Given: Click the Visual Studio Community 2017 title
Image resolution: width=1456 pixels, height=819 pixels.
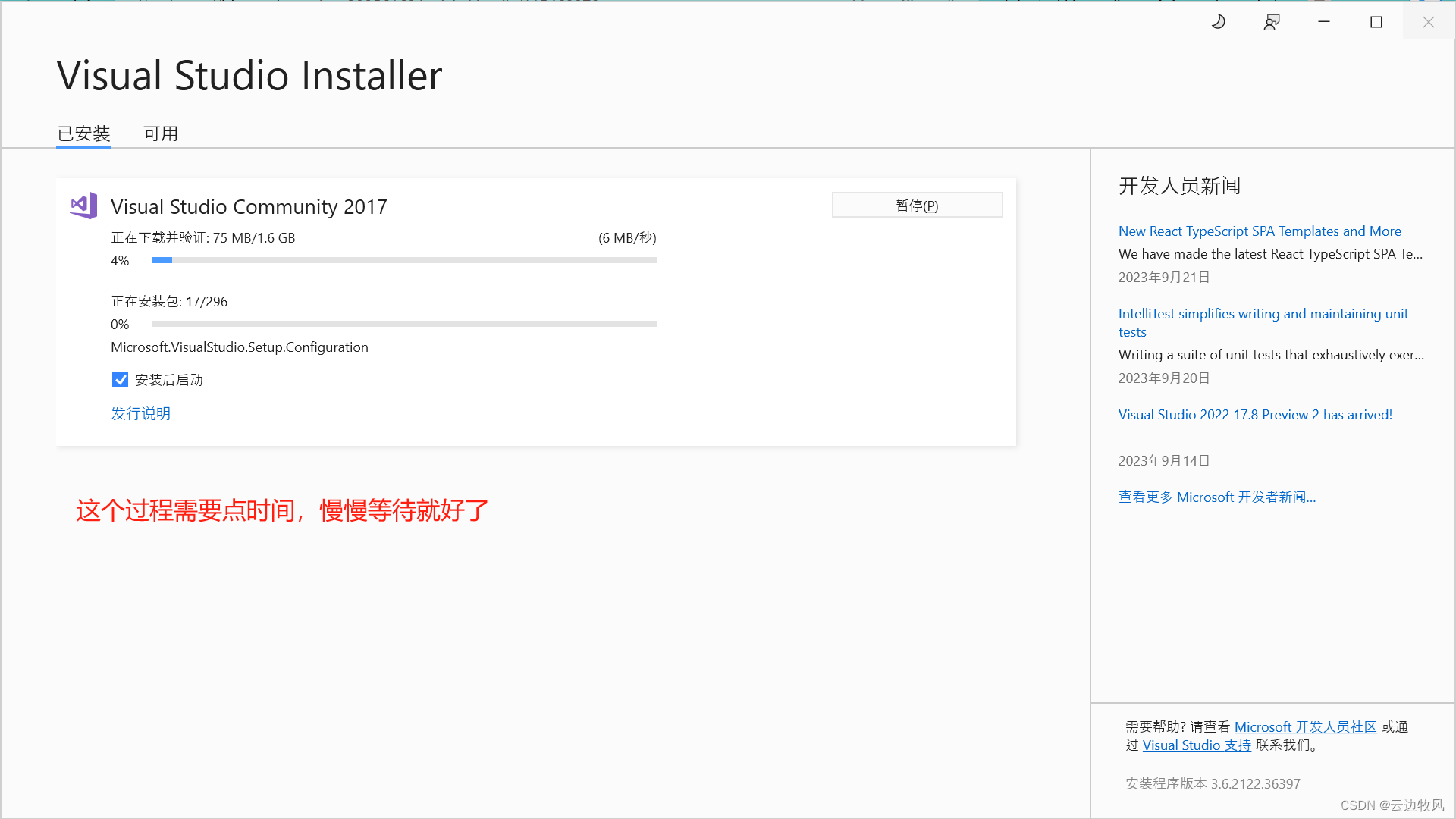Looking at the screenshot, I should click(x=249, y=207).
